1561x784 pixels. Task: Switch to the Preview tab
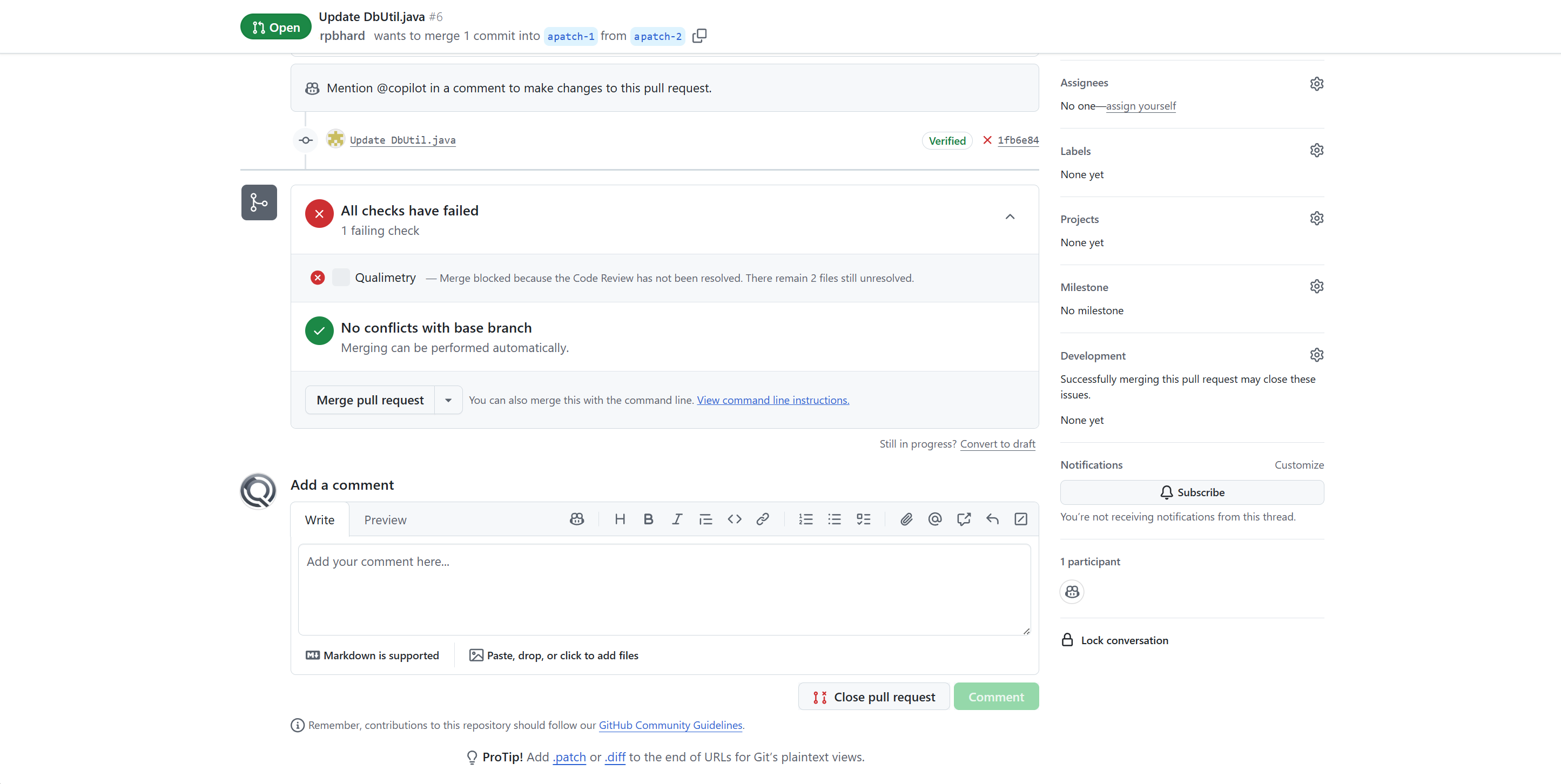385,519
